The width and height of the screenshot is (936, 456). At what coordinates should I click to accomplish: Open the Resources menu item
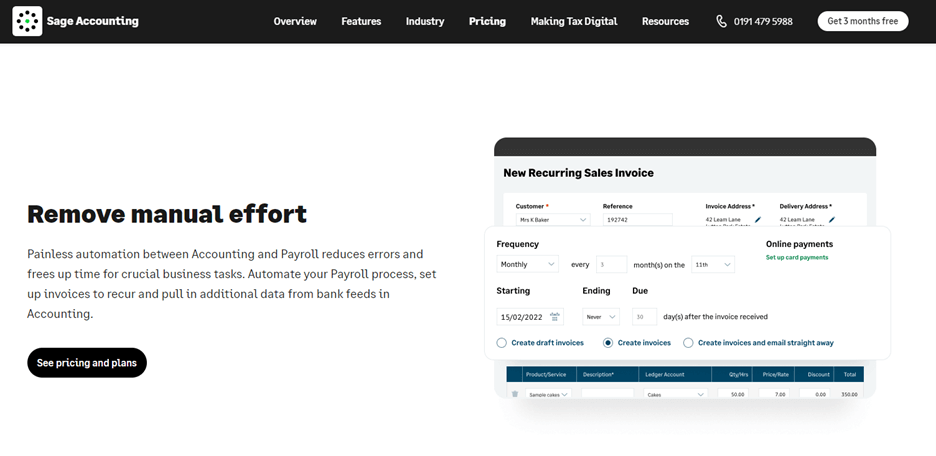click(665, 21)
